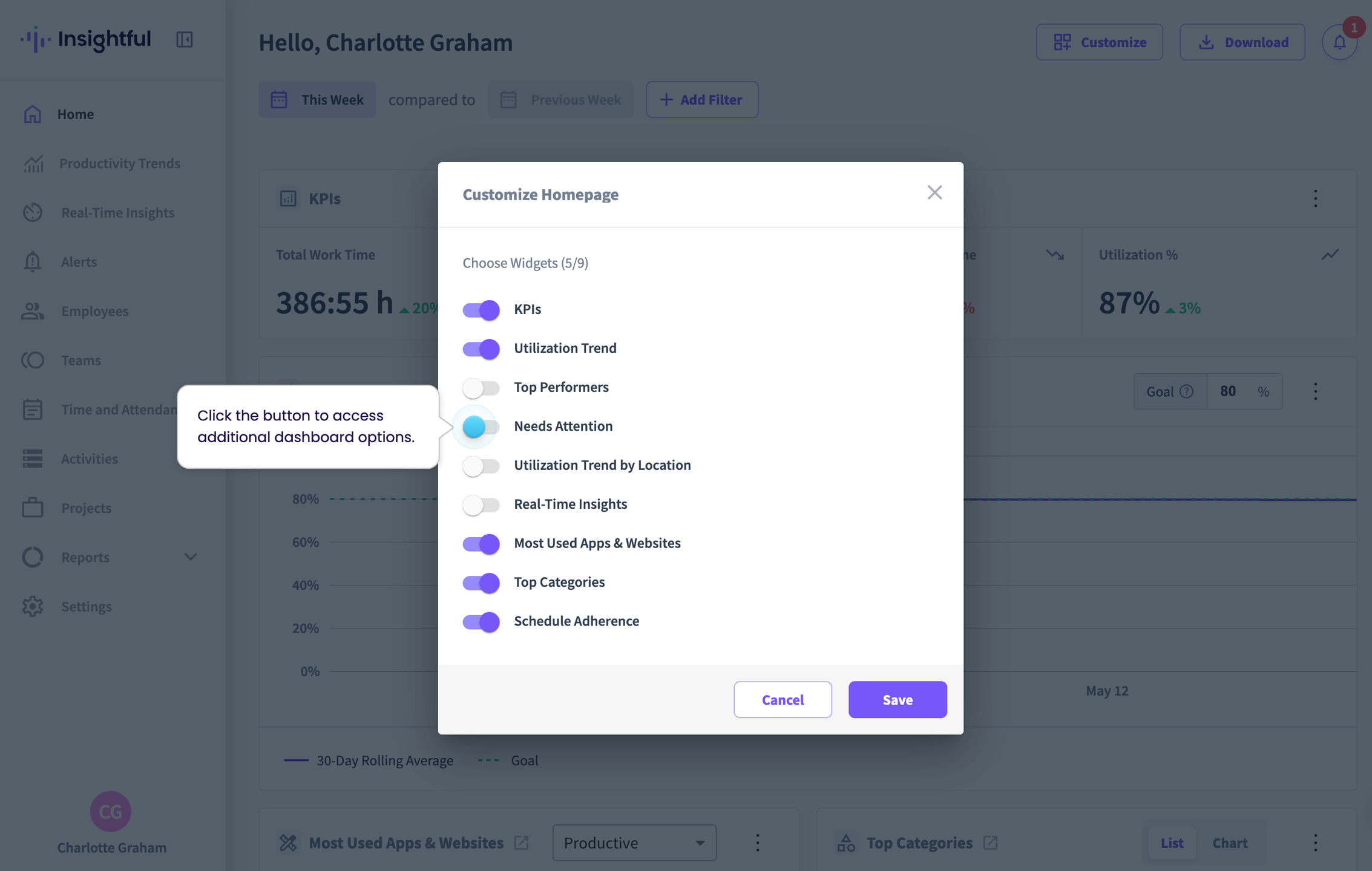Disable the Schedule Adherence toggle
The width and height of the screenshot is (1372, 871).
click(481, 622)
